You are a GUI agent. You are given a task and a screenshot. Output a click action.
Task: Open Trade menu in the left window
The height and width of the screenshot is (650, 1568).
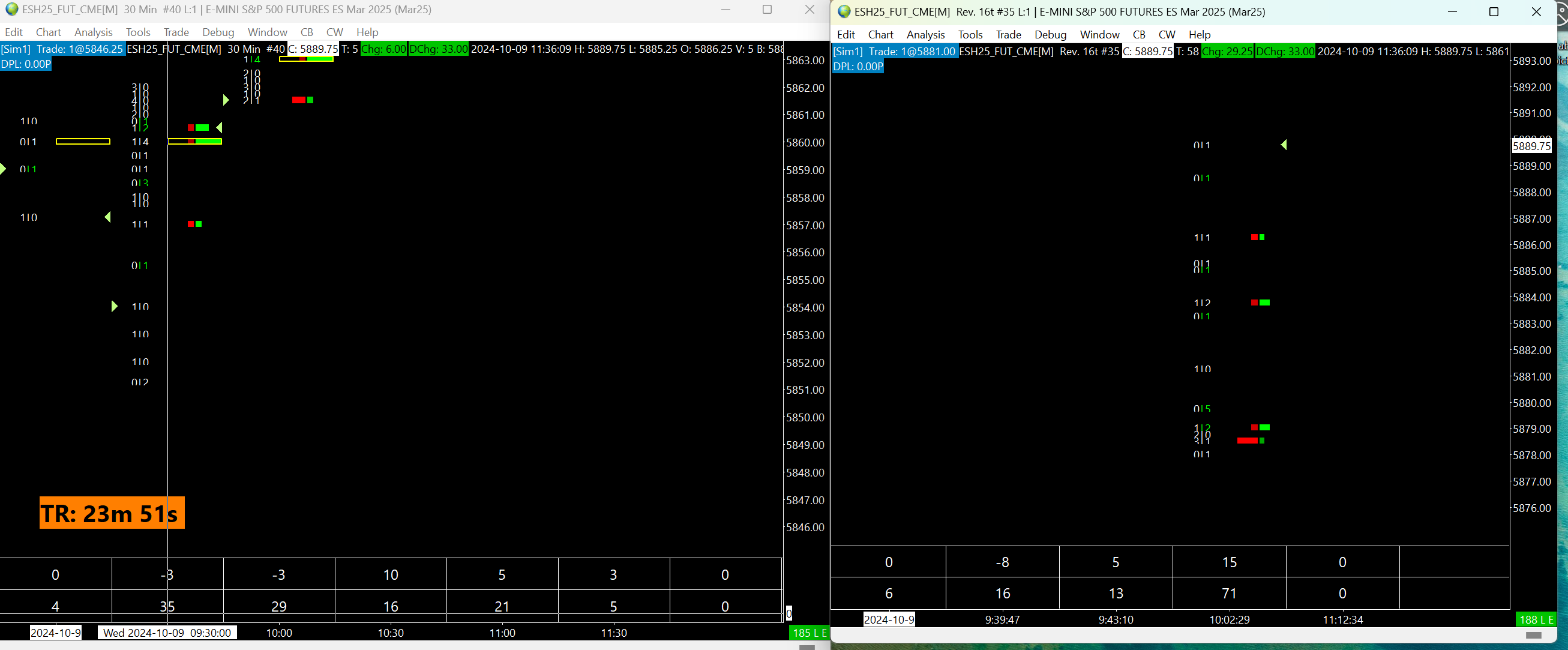point(176,32)
